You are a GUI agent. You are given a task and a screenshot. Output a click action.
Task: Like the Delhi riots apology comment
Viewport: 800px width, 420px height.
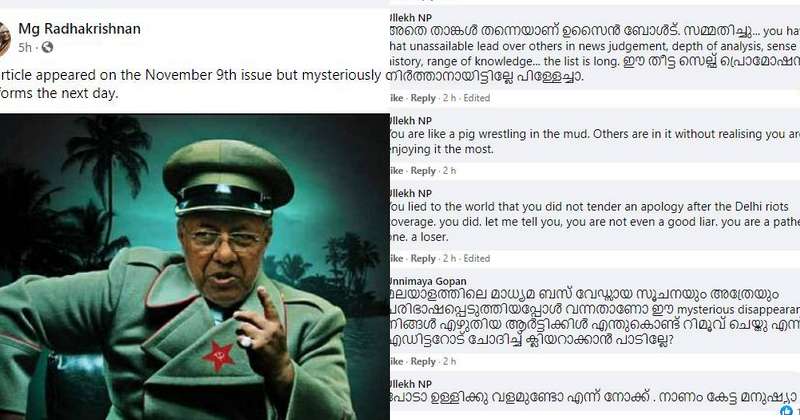(x=396, y=258)
